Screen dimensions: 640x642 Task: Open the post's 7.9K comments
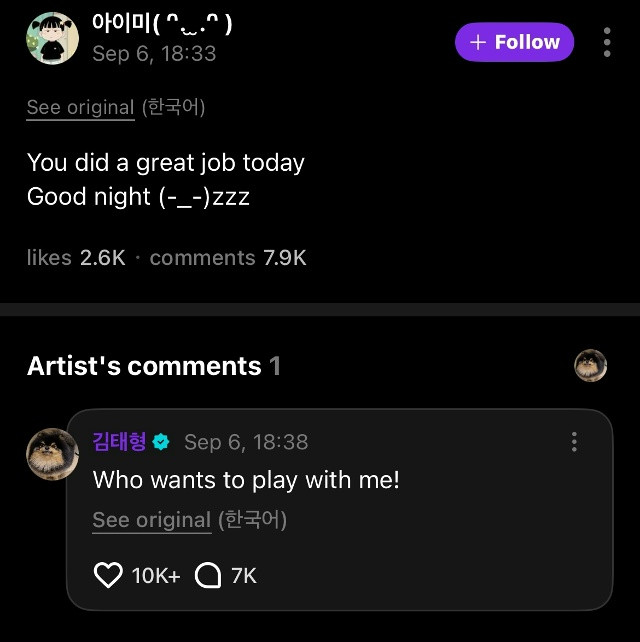pos(228,258)
